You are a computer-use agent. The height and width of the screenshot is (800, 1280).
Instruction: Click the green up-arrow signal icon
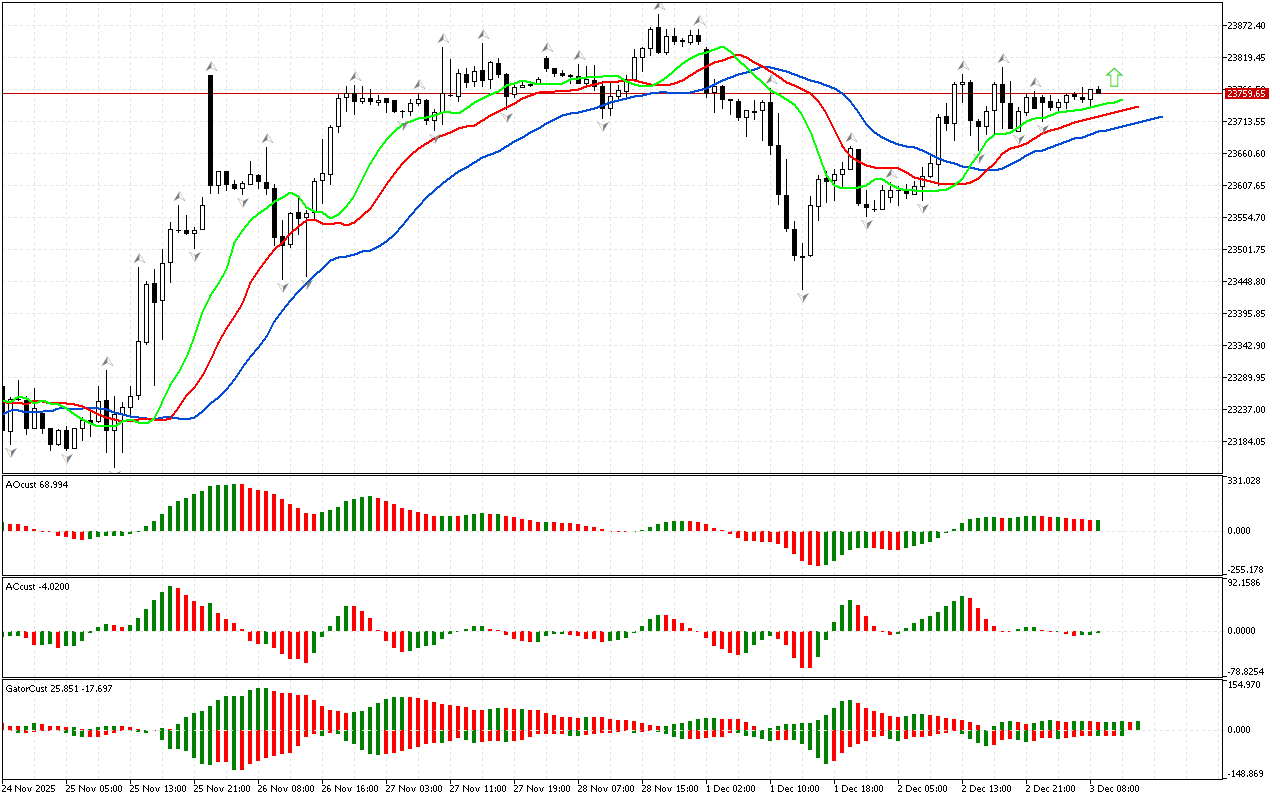(1114, 77)
